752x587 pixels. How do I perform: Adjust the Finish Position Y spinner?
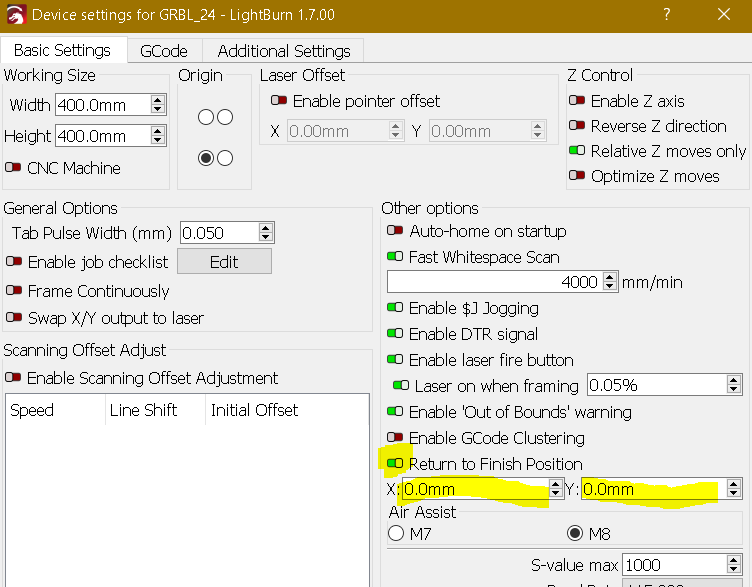coord(734,489)
